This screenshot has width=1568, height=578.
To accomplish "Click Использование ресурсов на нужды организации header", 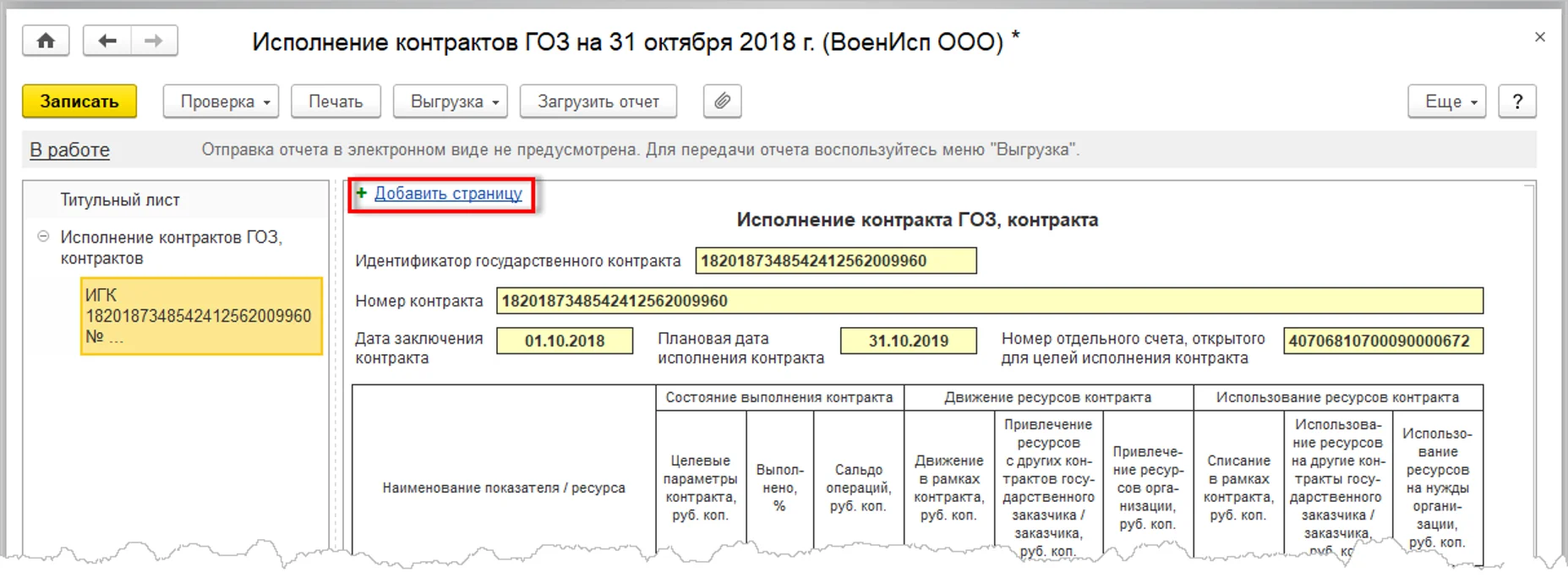I will 1437,488.
